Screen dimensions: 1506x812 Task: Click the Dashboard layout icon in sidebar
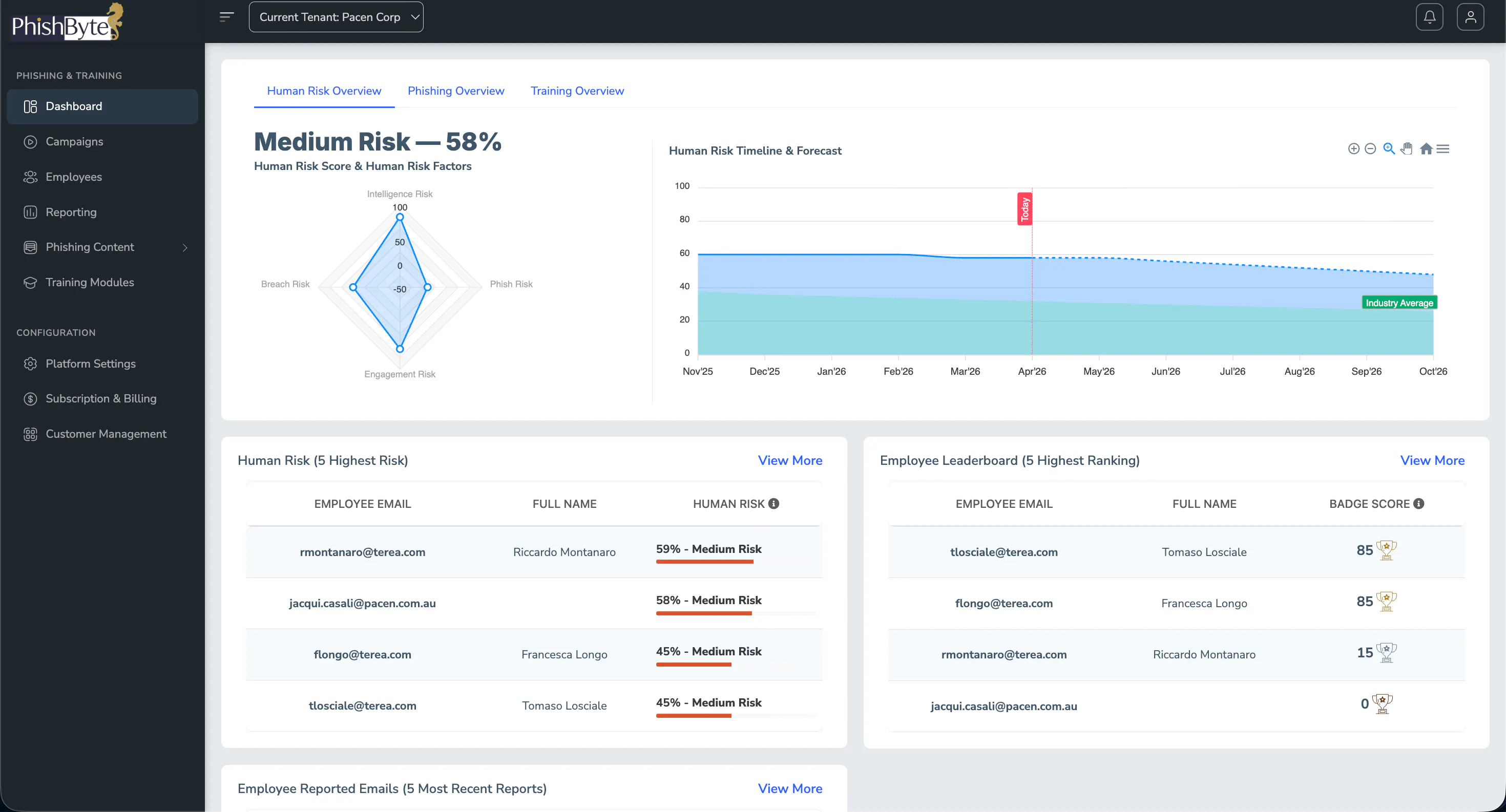[30, 106]
